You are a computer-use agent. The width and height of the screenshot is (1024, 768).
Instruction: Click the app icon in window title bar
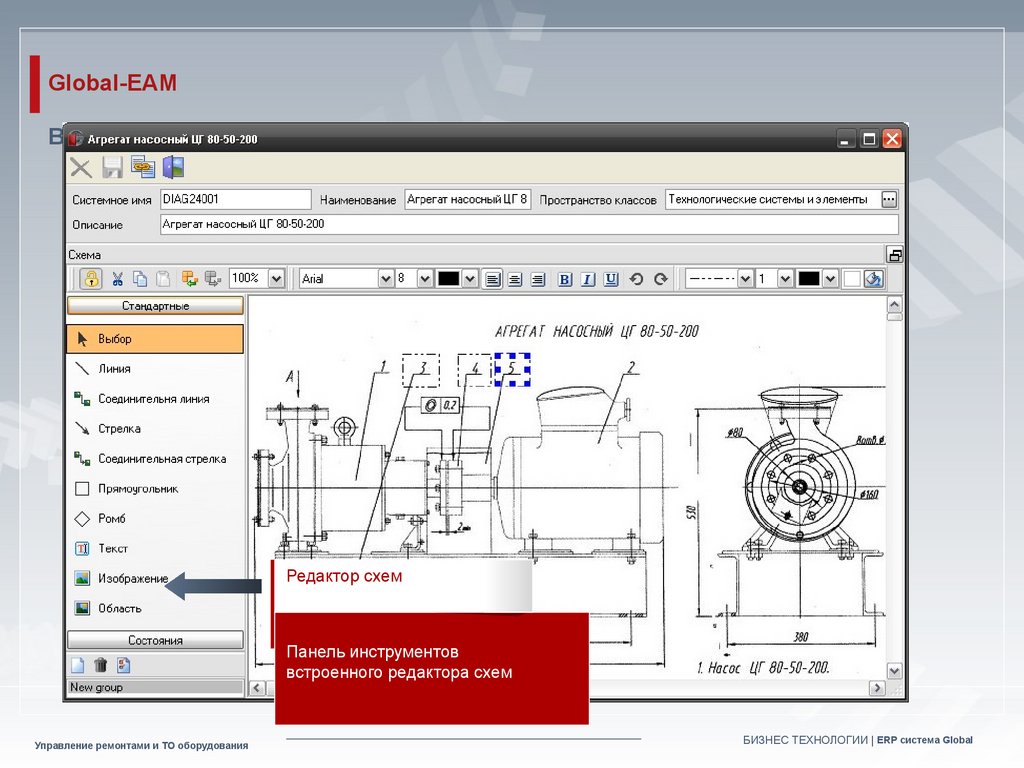76,139
